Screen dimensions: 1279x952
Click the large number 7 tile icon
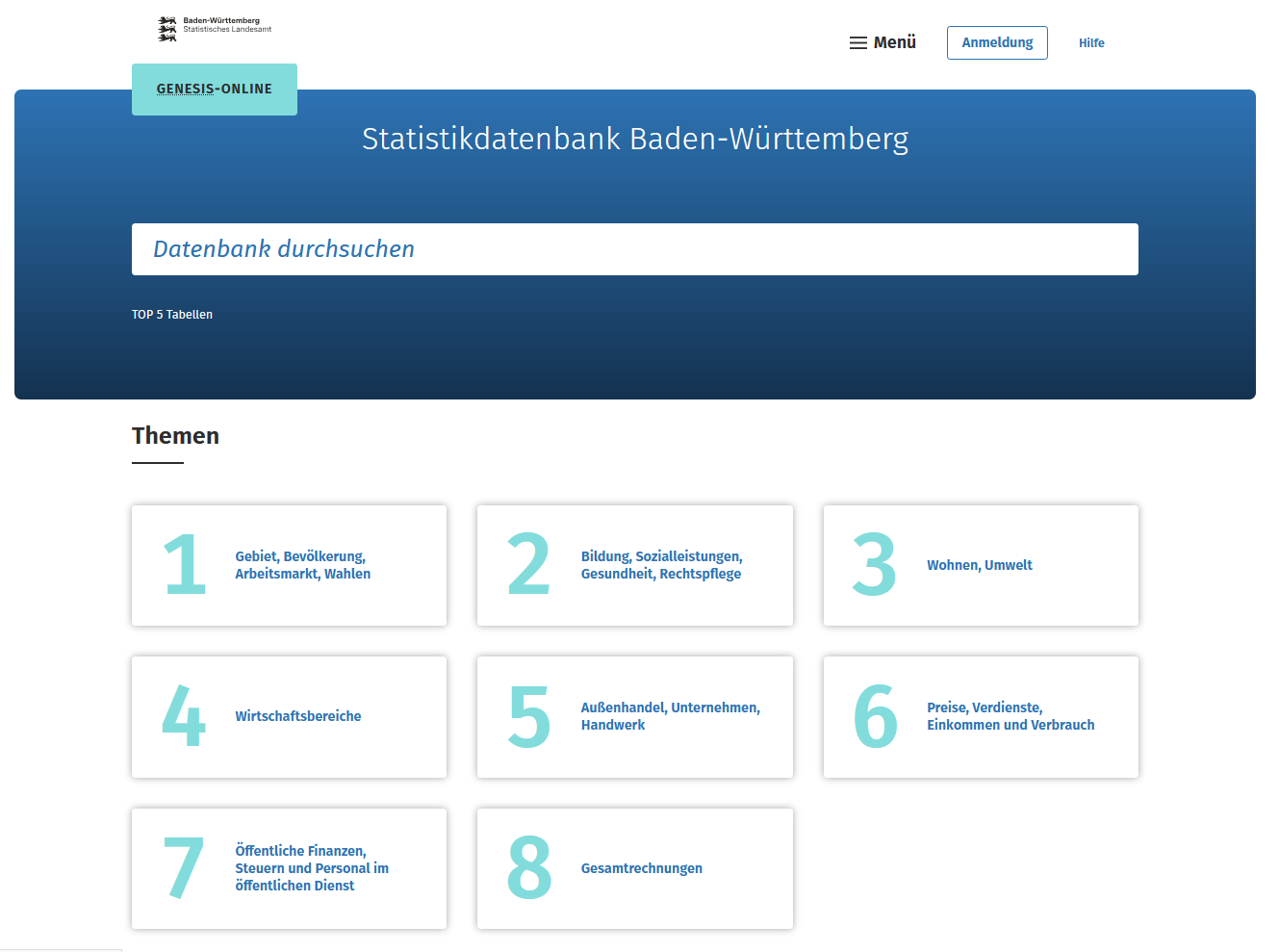click(184, 868)
